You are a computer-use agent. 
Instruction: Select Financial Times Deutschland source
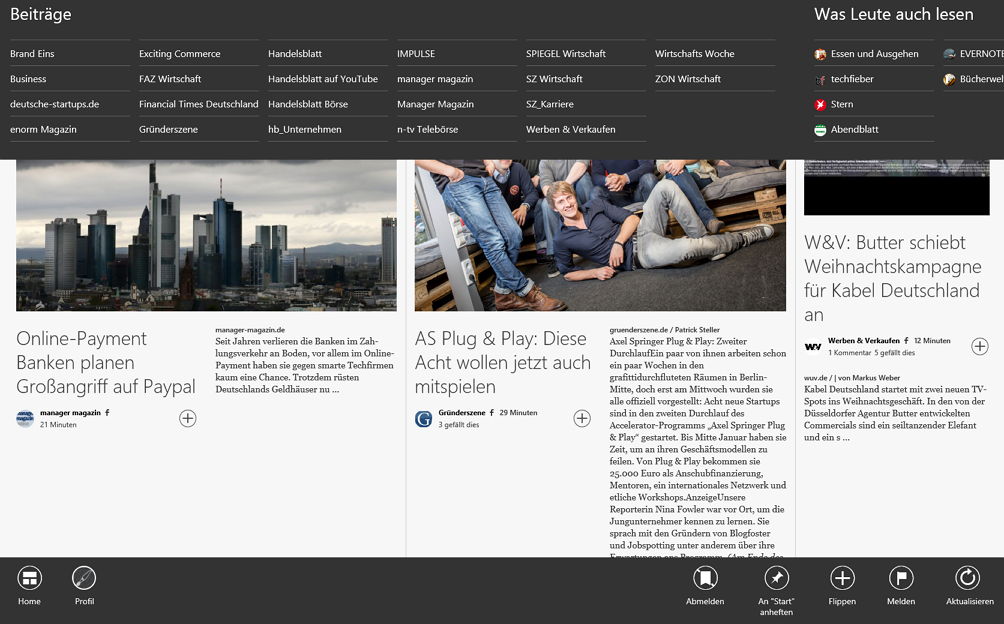point(198,104)
